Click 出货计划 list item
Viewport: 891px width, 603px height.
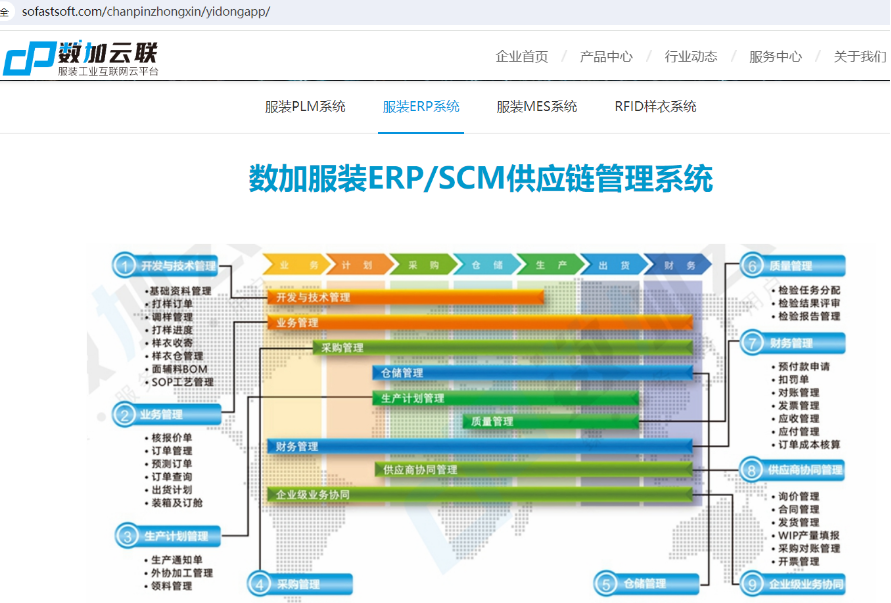(170, 490)
